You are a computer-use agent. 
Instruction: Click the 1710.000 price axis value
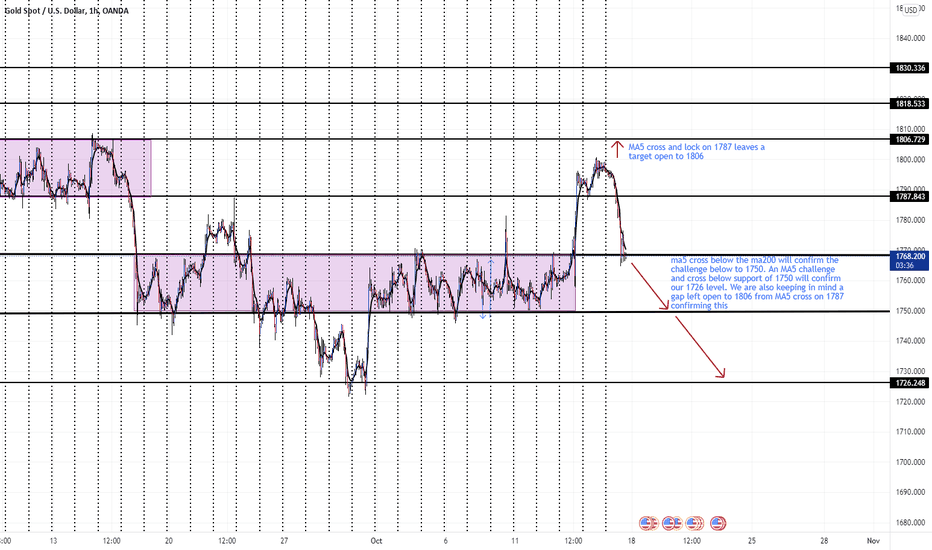[911, 432]
